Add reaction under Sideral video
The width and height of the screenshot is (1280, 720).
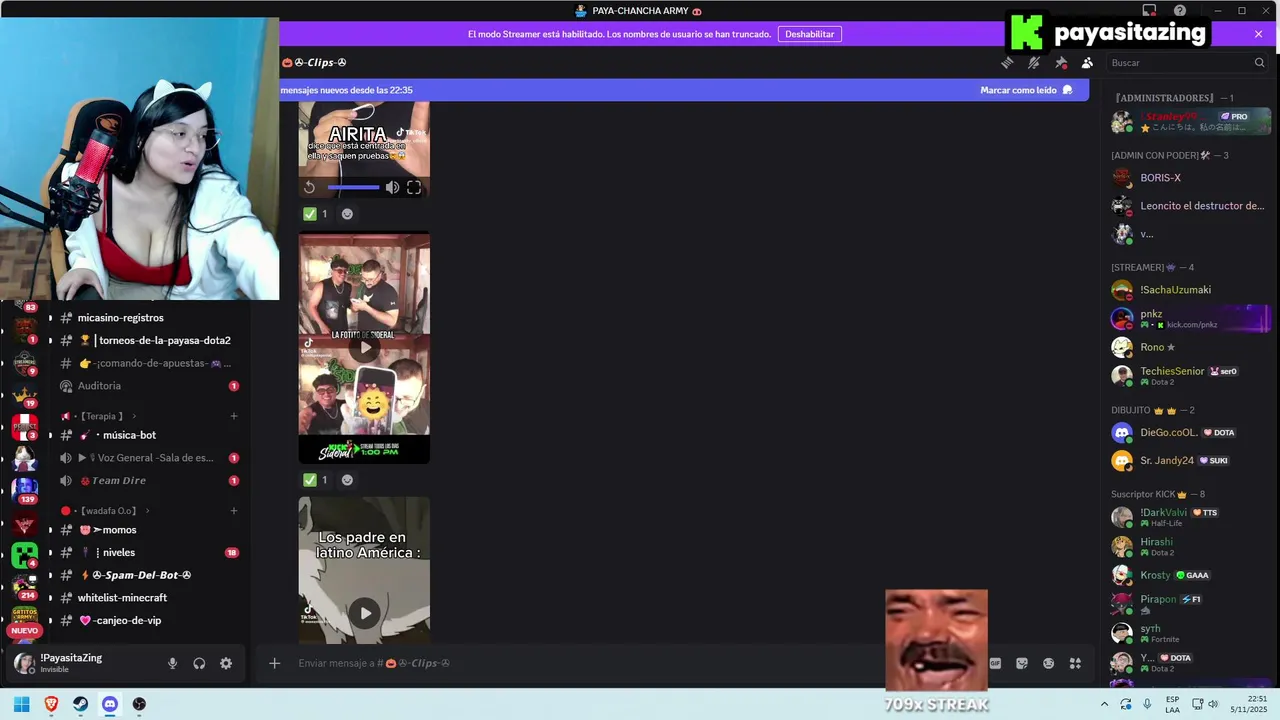[347, 480]
